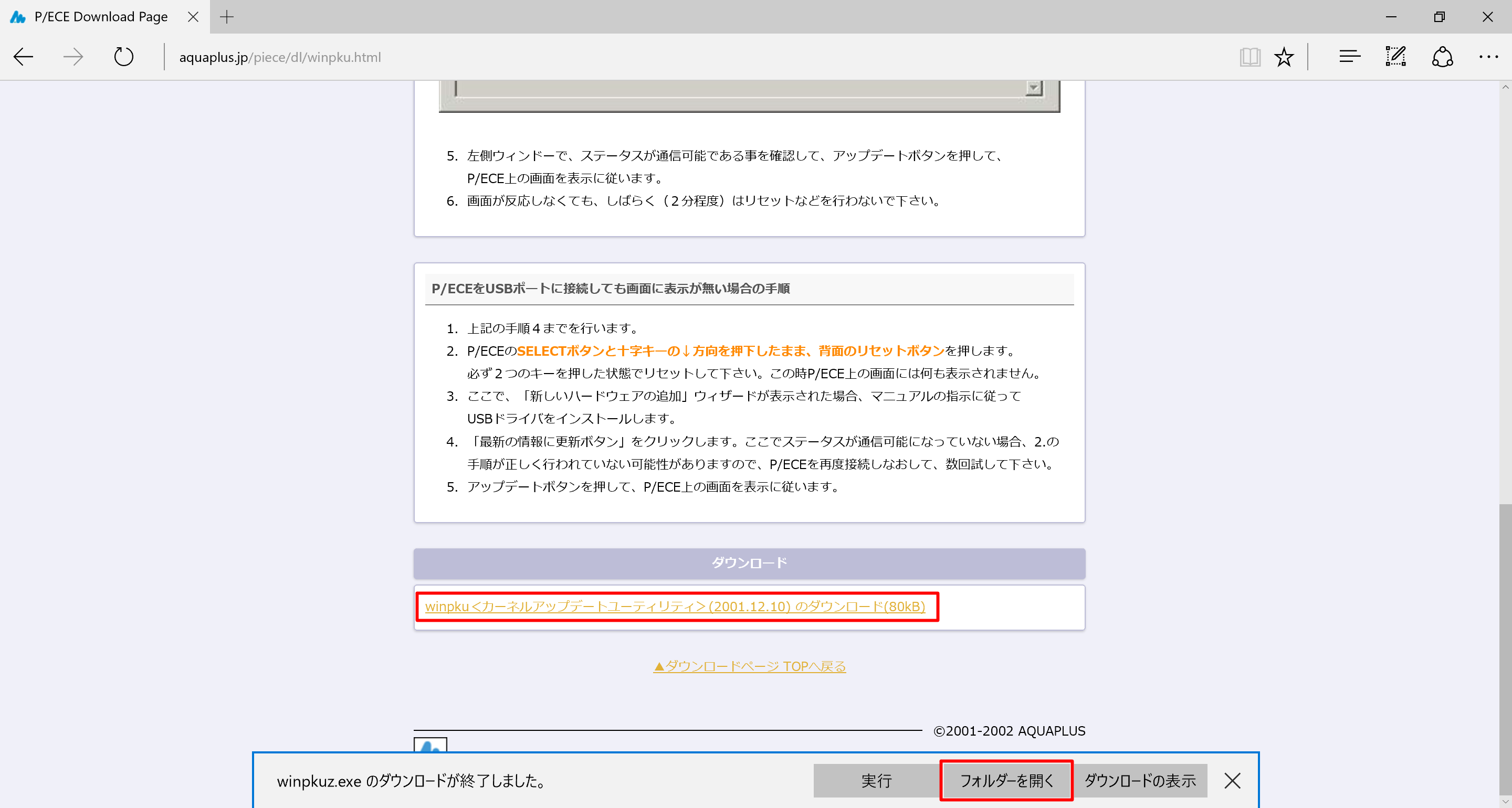Open the More actions ellipsis menu
Image resolution: width=1512 pixels, height=808 pixels.
(x=1488, y=57)
